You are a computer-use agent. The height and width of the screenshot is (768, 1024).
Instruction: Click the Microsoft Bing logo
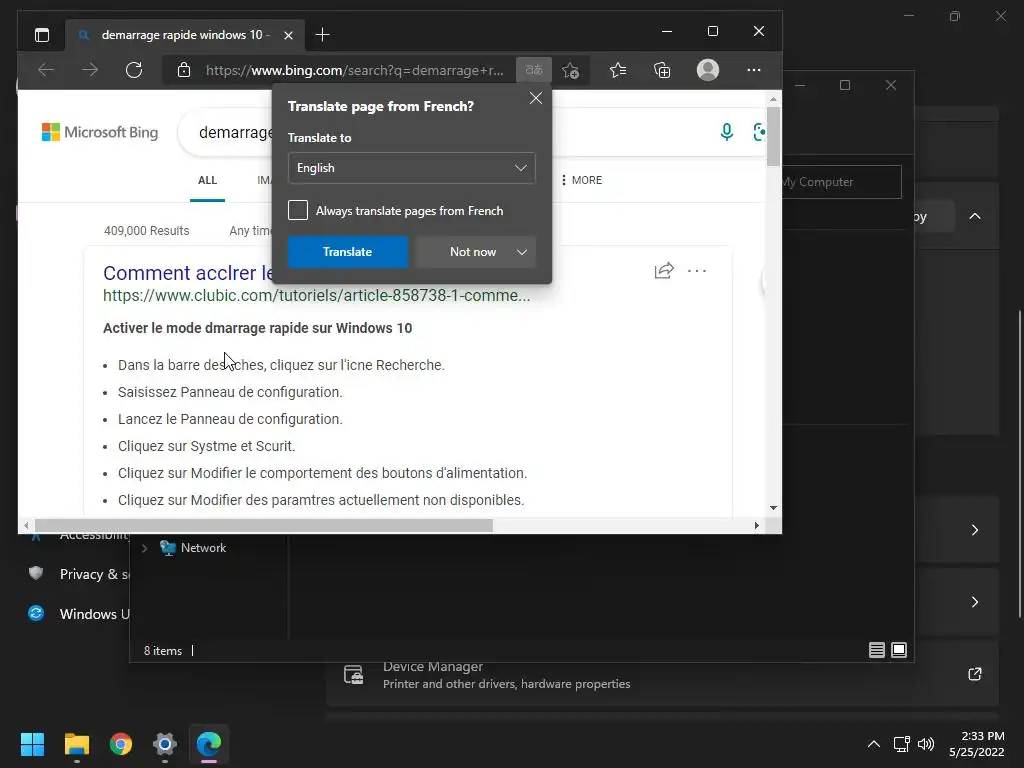coord(100,133)
